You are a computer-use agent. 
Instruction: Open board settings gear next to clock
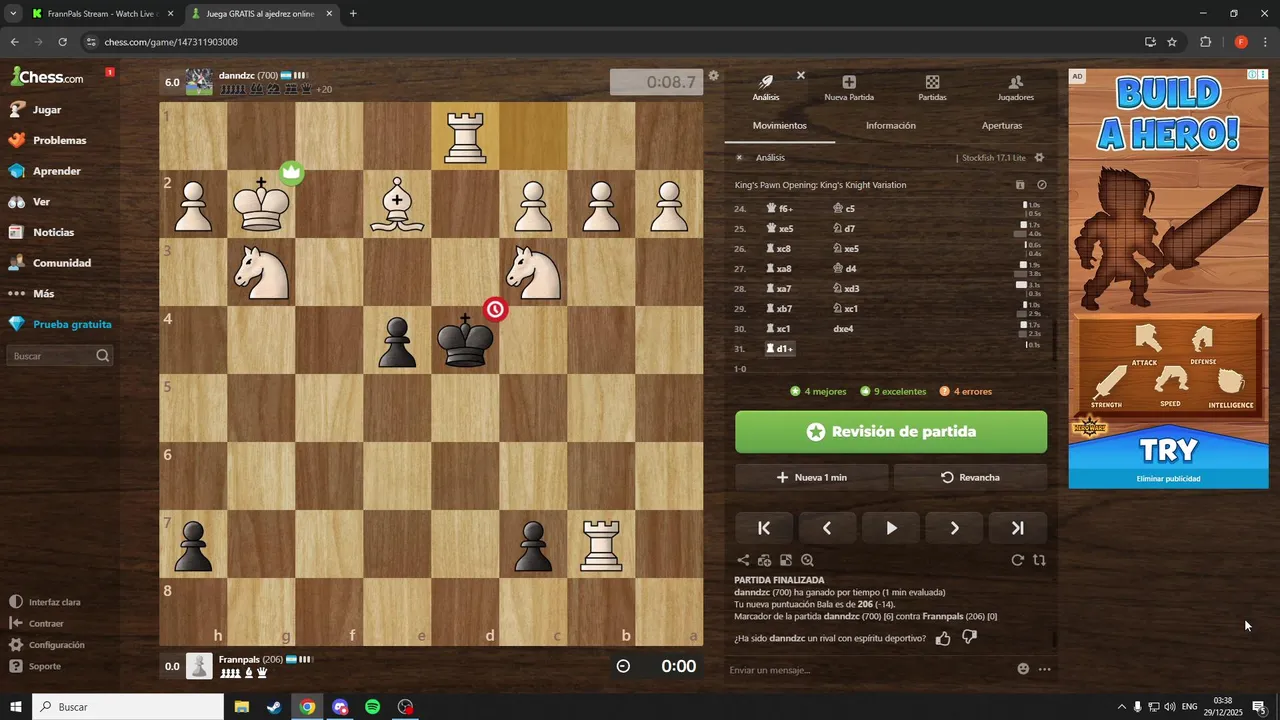point(713,76)
